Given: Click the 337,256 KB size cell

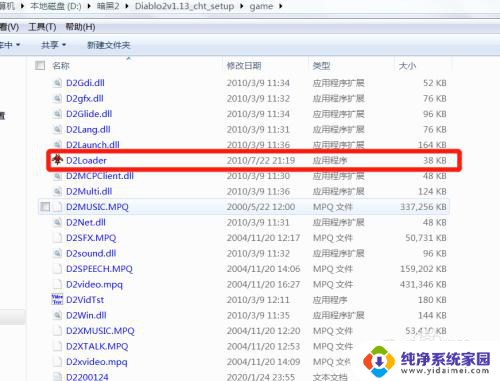Looking at the screenshot, I should [423, 207].
